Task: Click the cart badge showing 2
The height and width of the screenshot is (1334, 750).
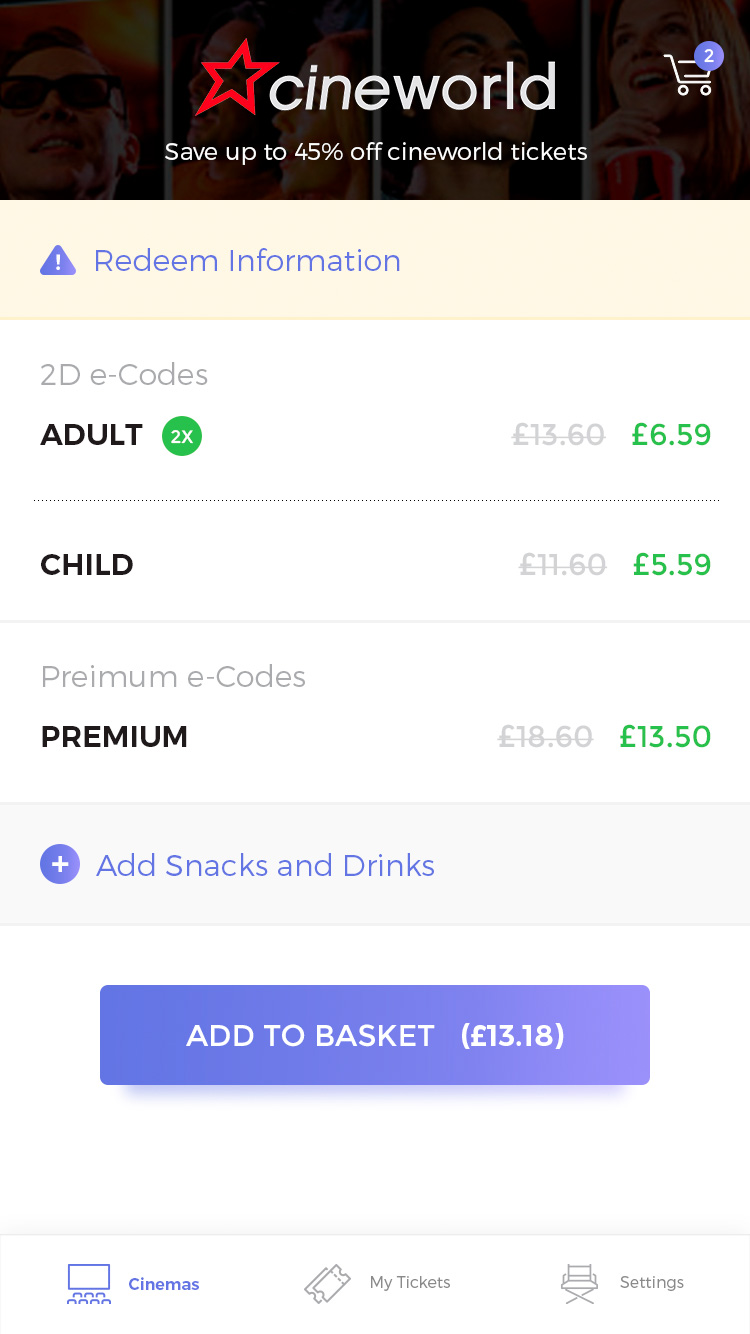Action: [709, 56]
